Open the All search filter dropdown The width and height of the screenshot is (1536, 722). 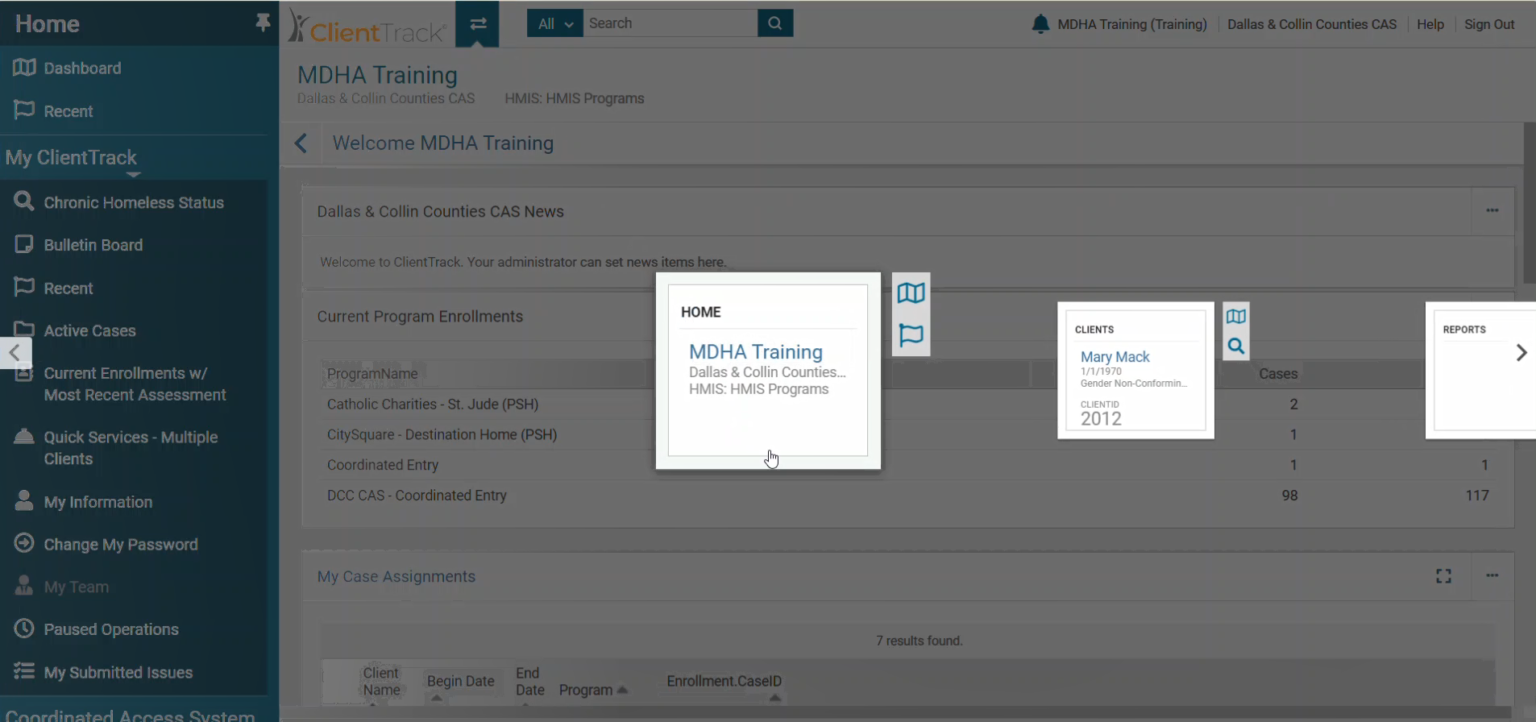[555, 24]
